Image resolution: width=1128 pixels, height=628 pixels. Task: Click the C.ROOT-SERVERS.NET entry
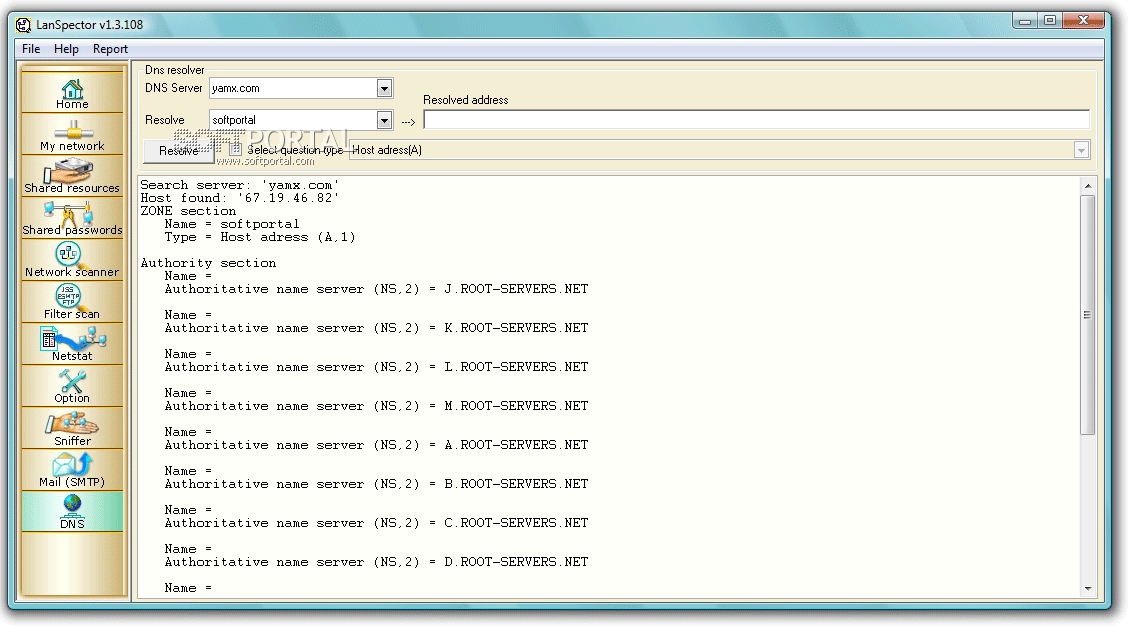(x=376, y=522)
